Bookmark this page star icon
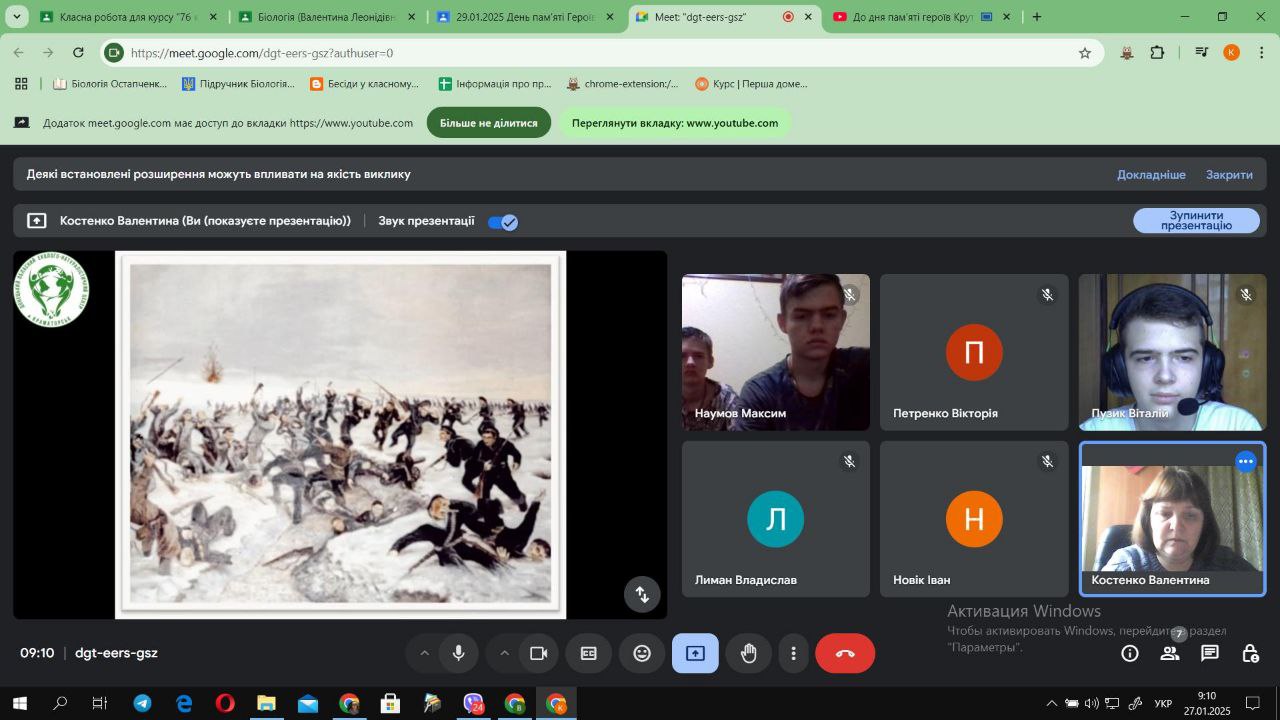 click(x=1085, y=53)
